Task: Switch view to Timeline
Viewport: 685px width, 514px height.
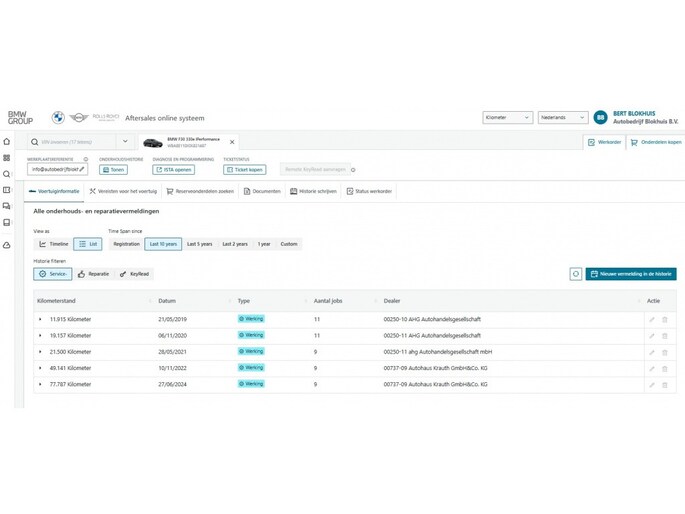Action: pyautogui.click(x=54, y=244)
